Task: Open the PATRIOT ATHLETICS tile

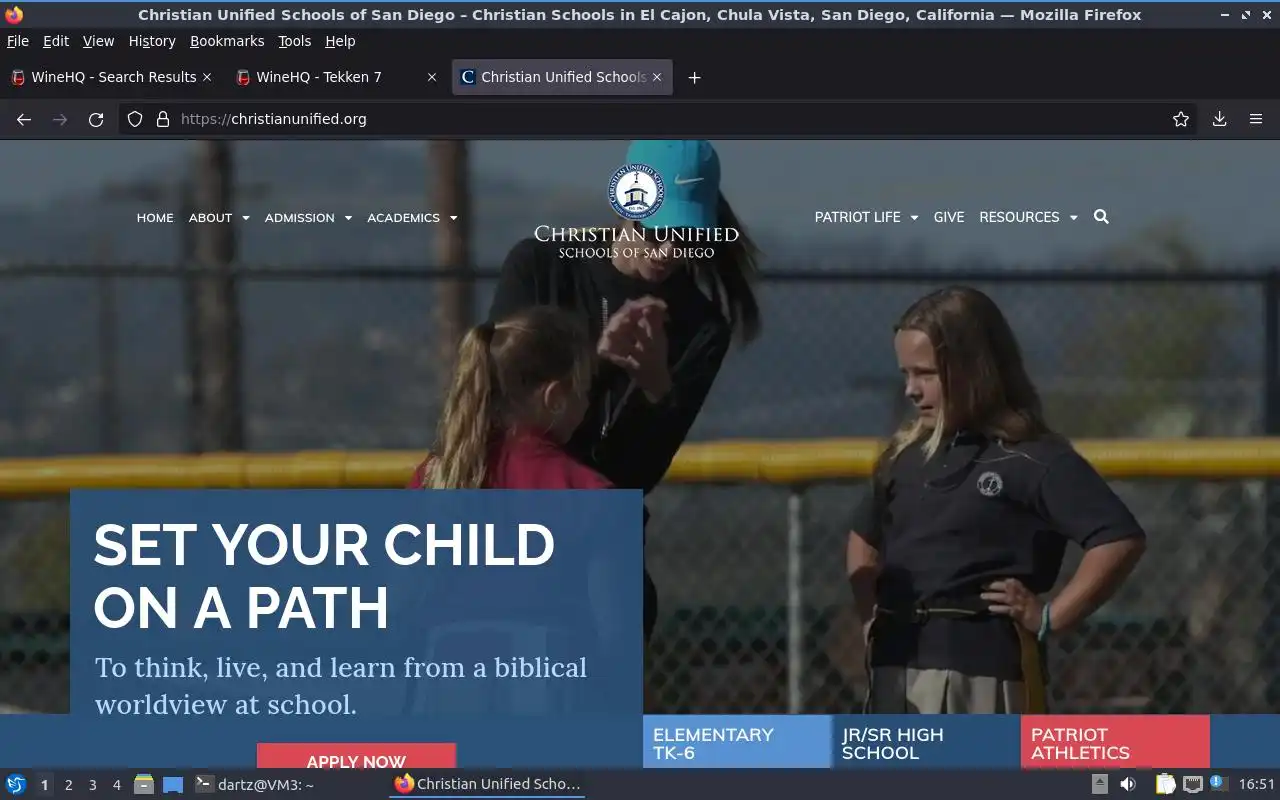Action: point(1115,742)
